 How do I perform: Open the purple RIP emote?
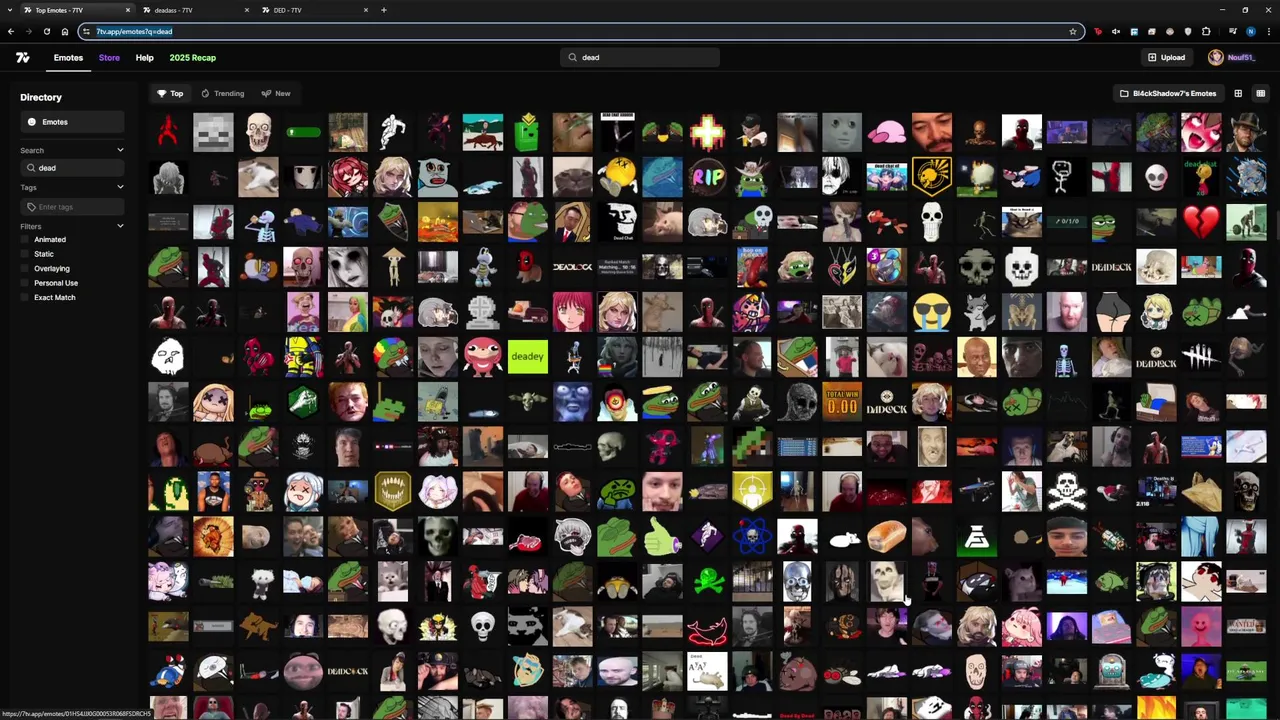pos(707,177)
